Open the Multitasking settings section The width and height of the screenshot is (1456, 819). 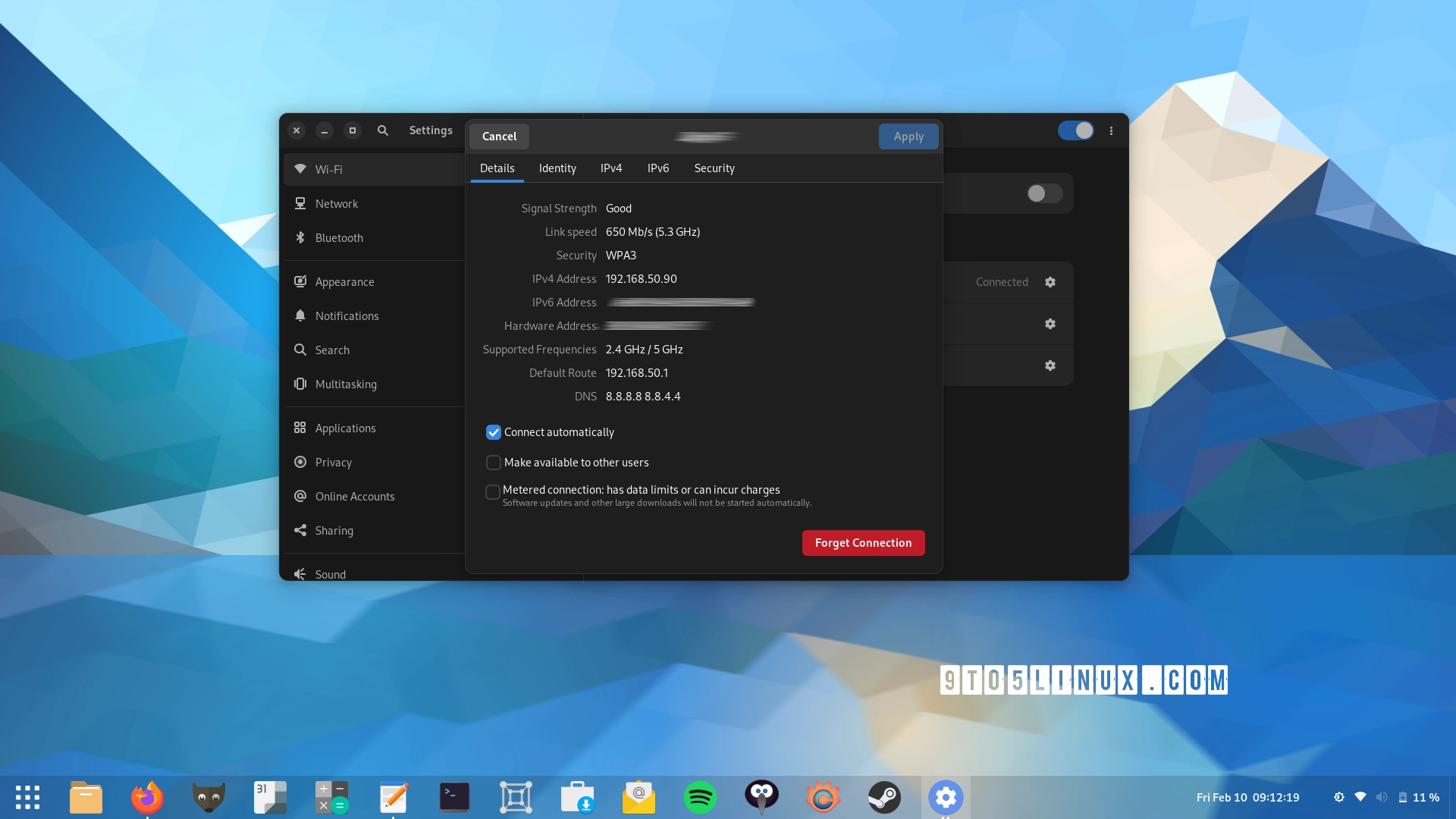[346, 384]
